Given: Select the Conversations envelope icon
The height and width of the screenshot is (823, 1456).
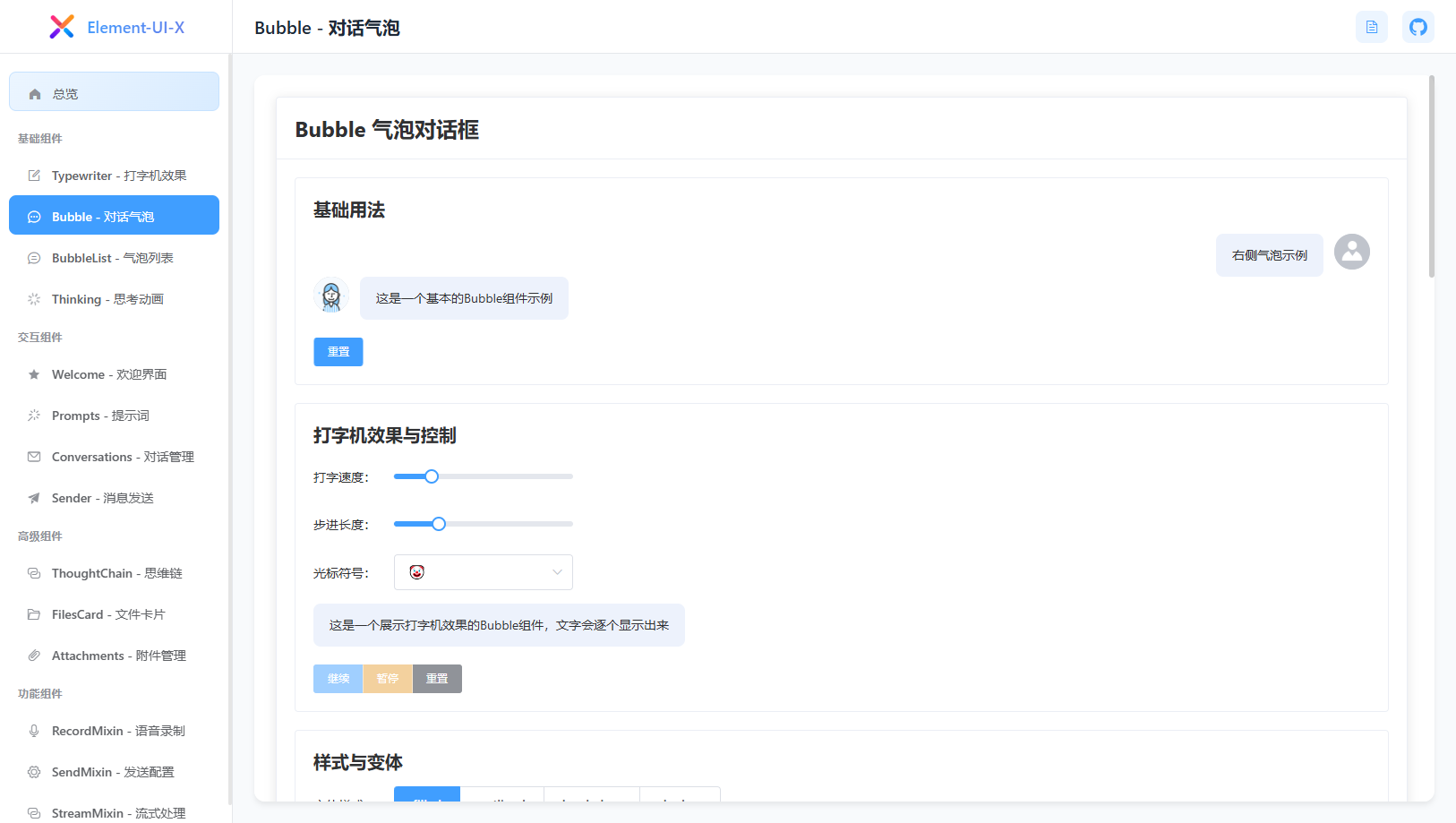Looking at the screenshot, I should (33, 457).
